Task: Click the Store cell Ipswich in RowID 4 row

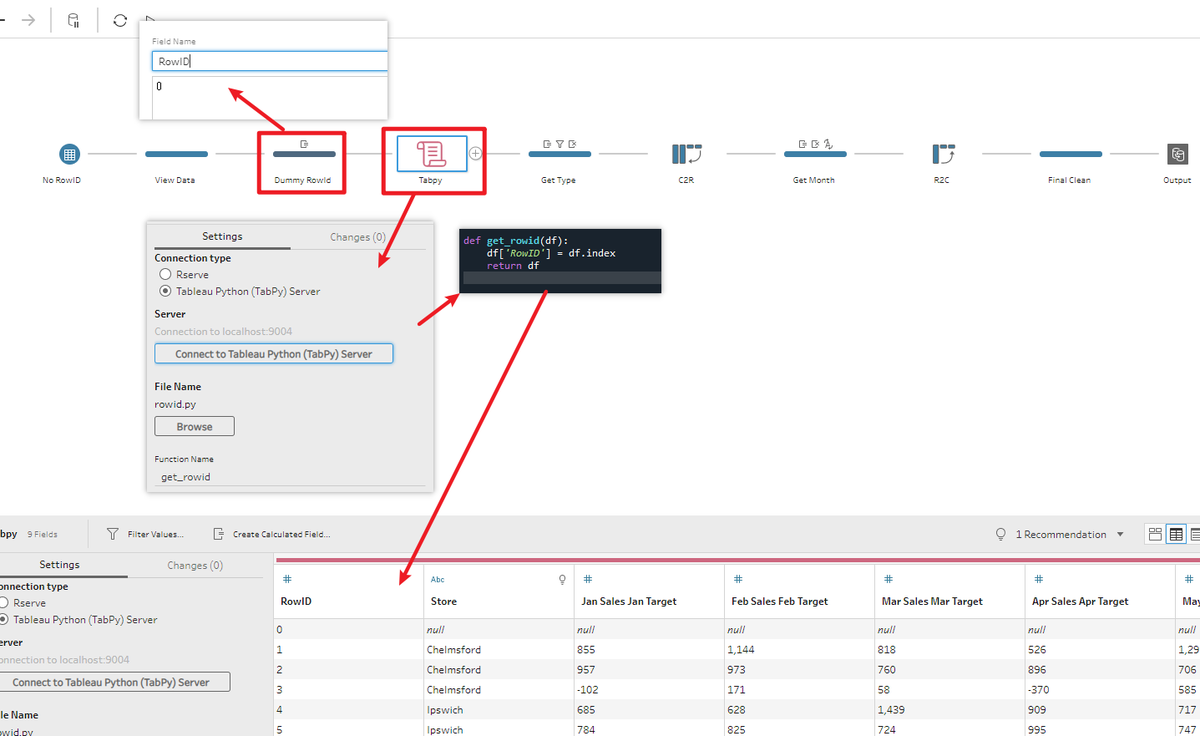Action: point(497,710)
